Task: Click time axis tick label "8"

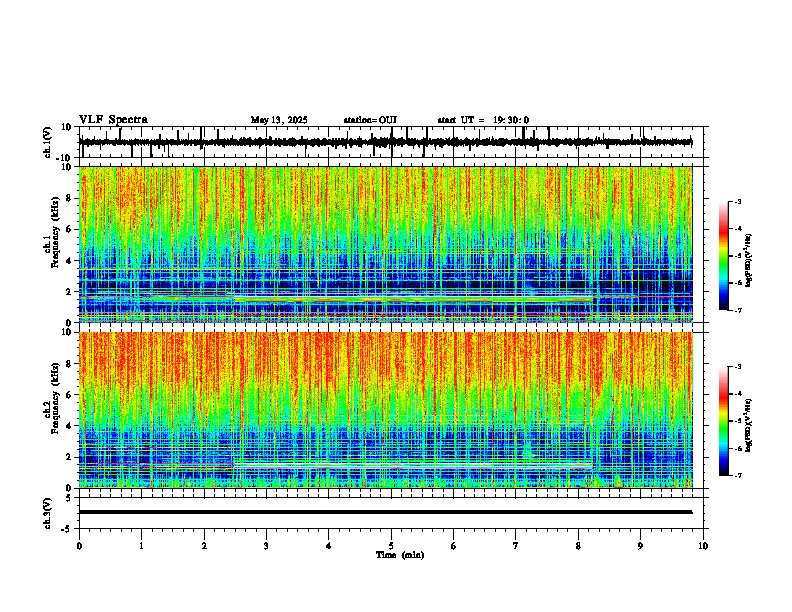Action: tap(578, 546)
